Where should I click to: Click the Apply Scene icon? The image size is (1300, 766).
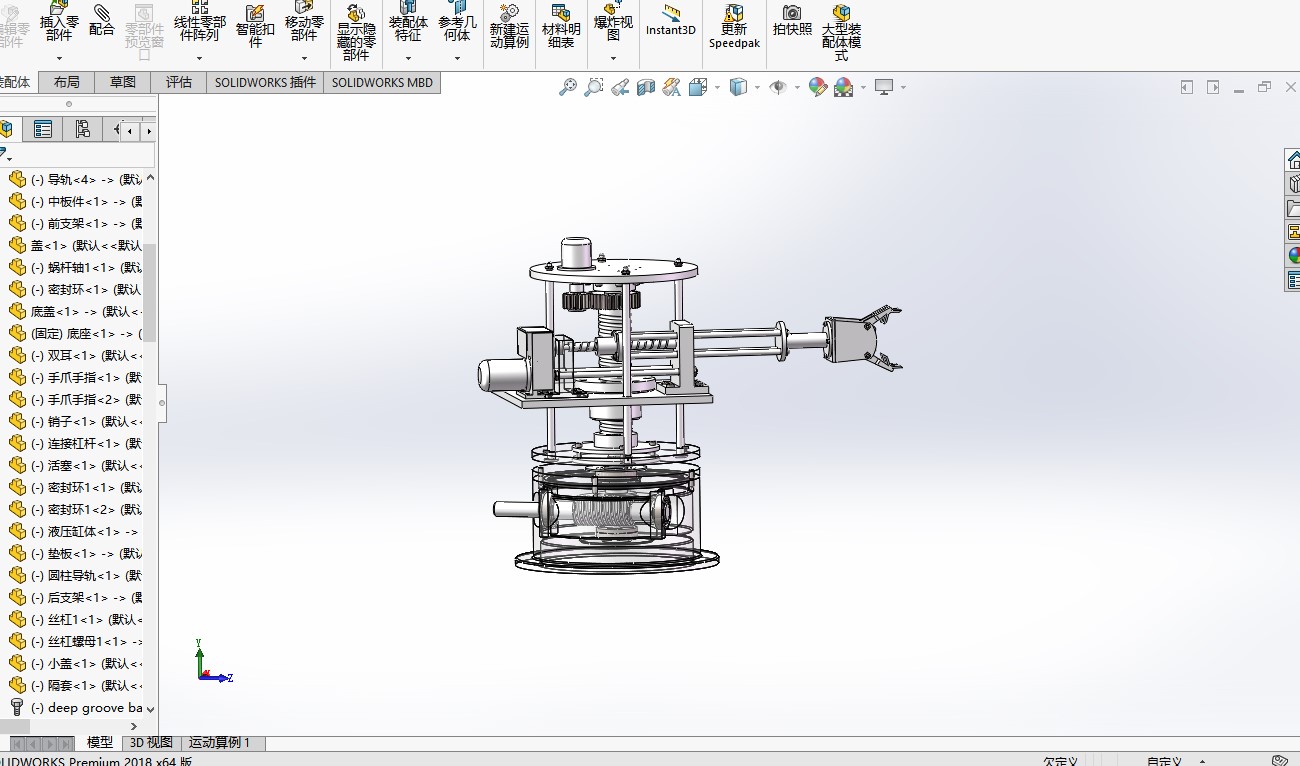click(x=843, y=87)
